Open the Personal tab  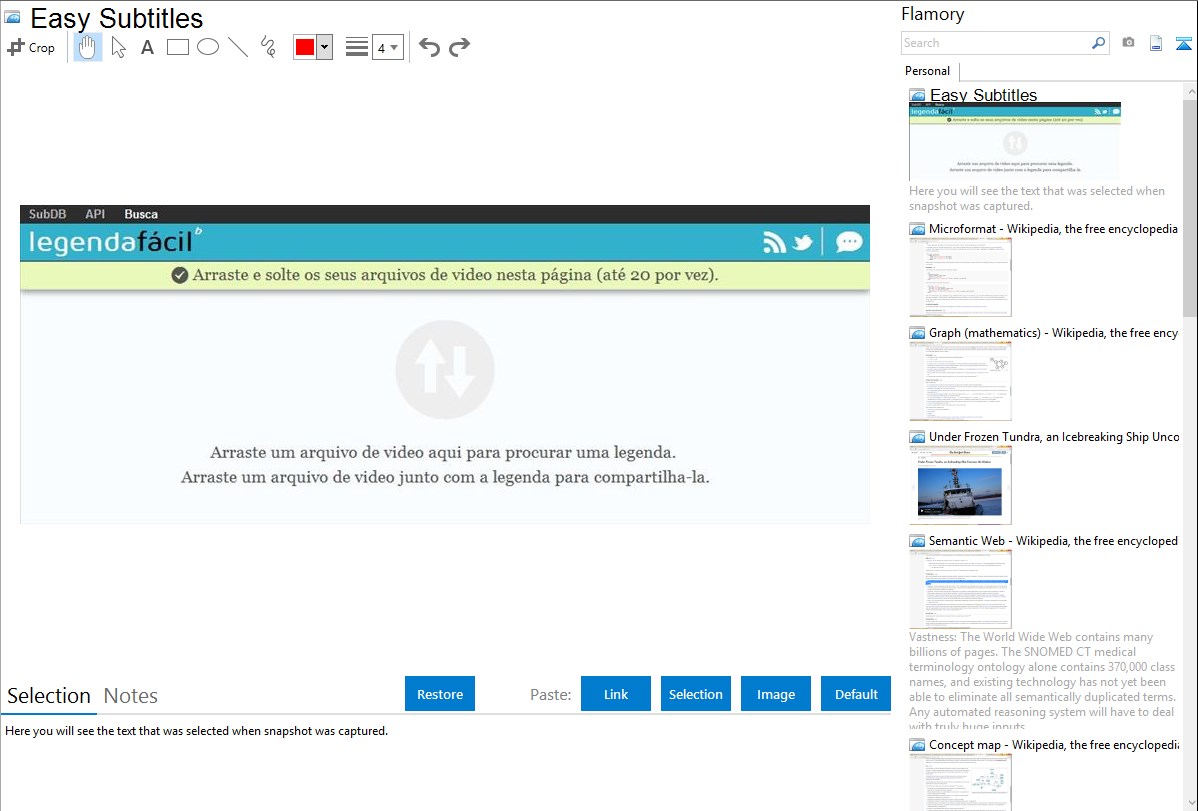point(928,71)
